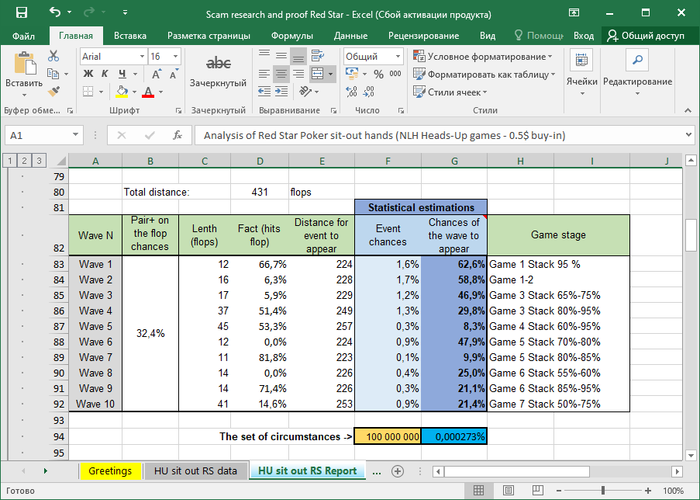This screenshot has height=500, width=700.
Task: Undo the last action
Action: coord(55,12)
